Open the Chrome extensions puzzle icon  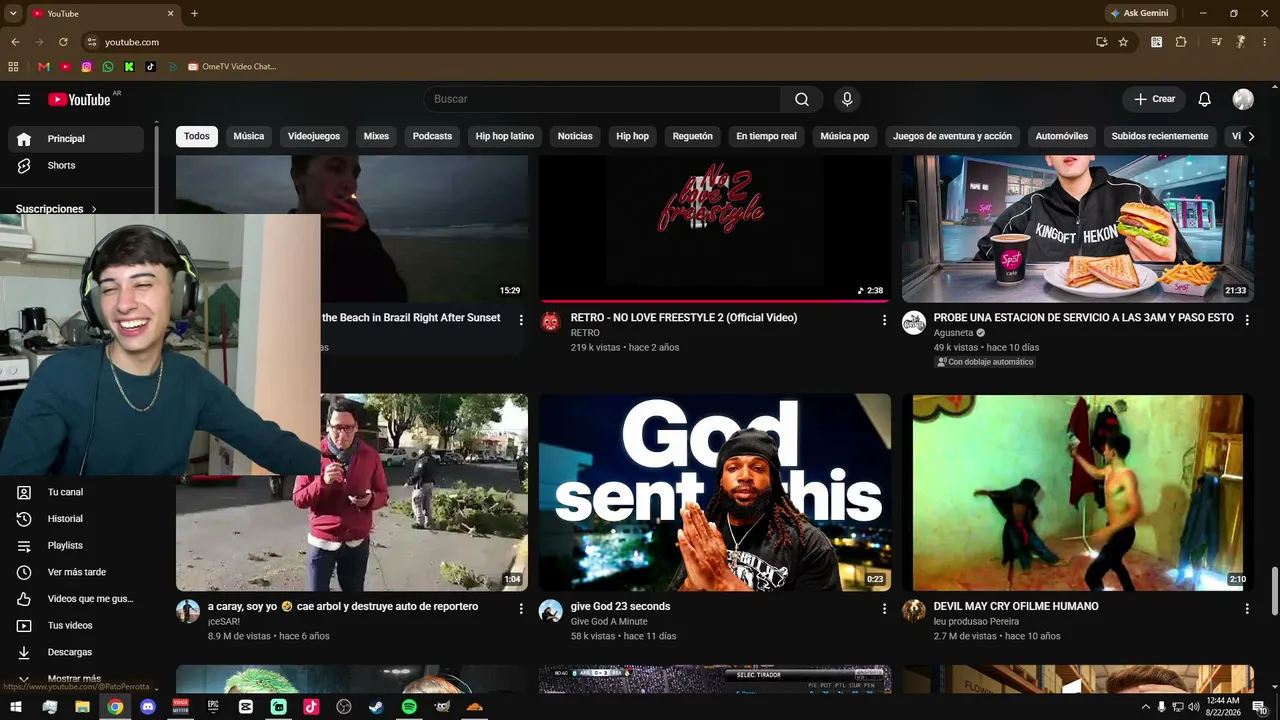[1181, 42]
